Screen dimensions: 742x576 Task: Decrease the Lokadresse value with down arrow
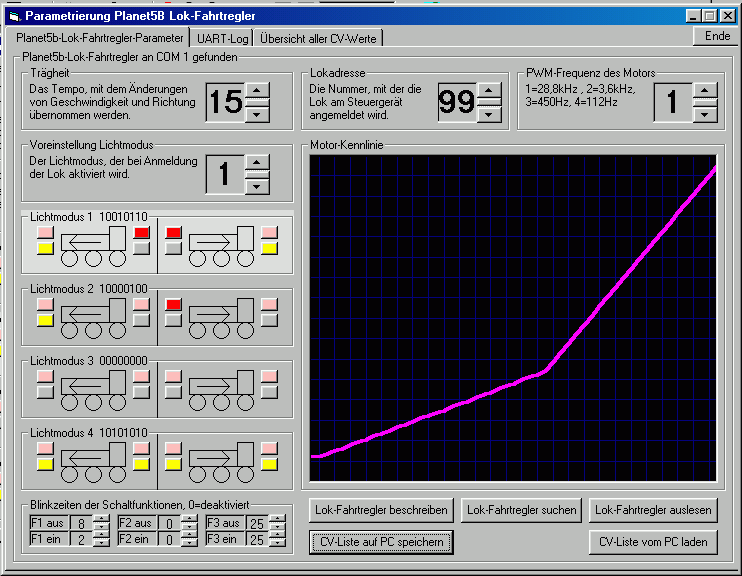tap(489, 113)
